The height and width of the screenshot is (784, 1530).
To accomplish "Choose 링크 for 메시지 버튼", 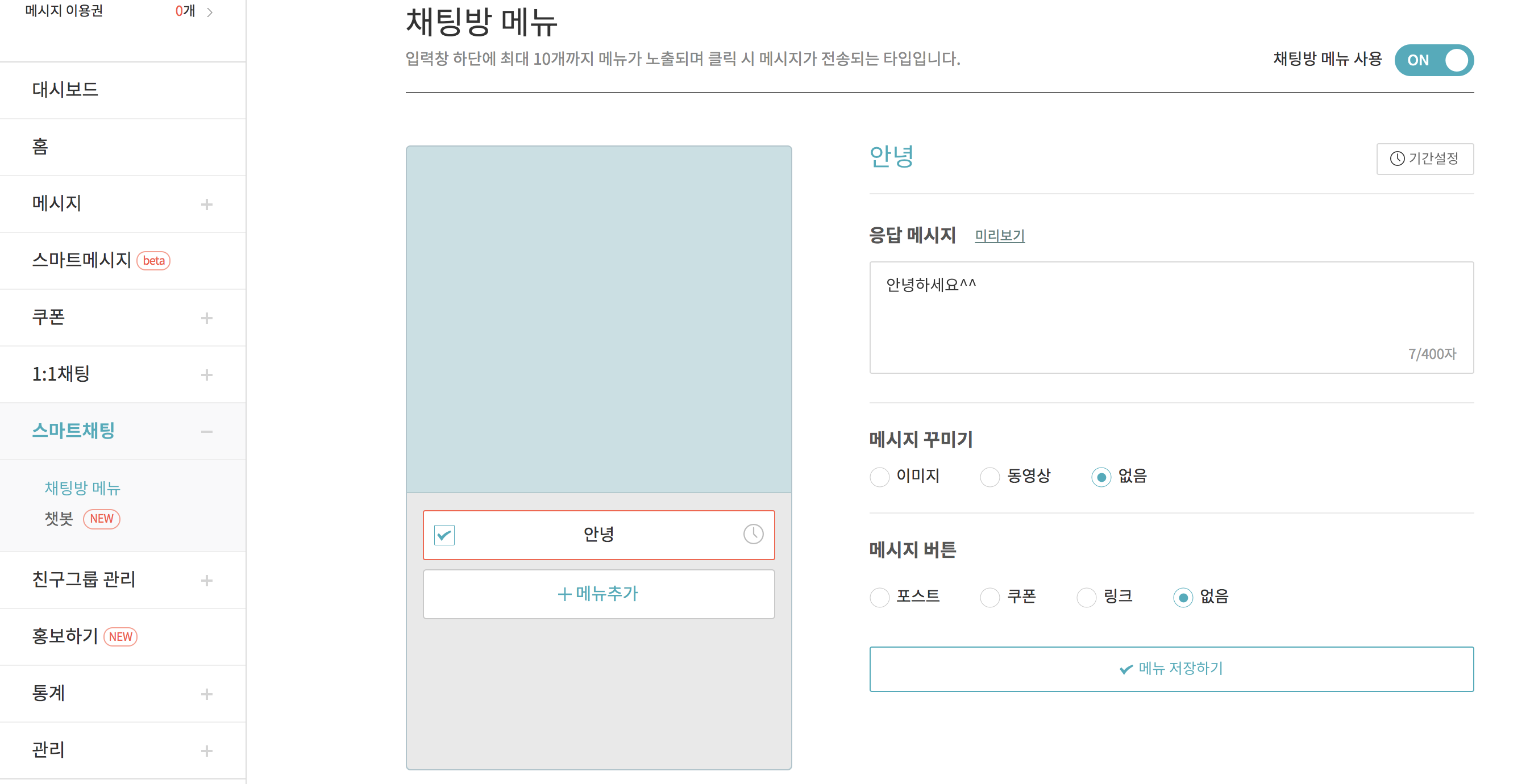I will coord(1086,597).
